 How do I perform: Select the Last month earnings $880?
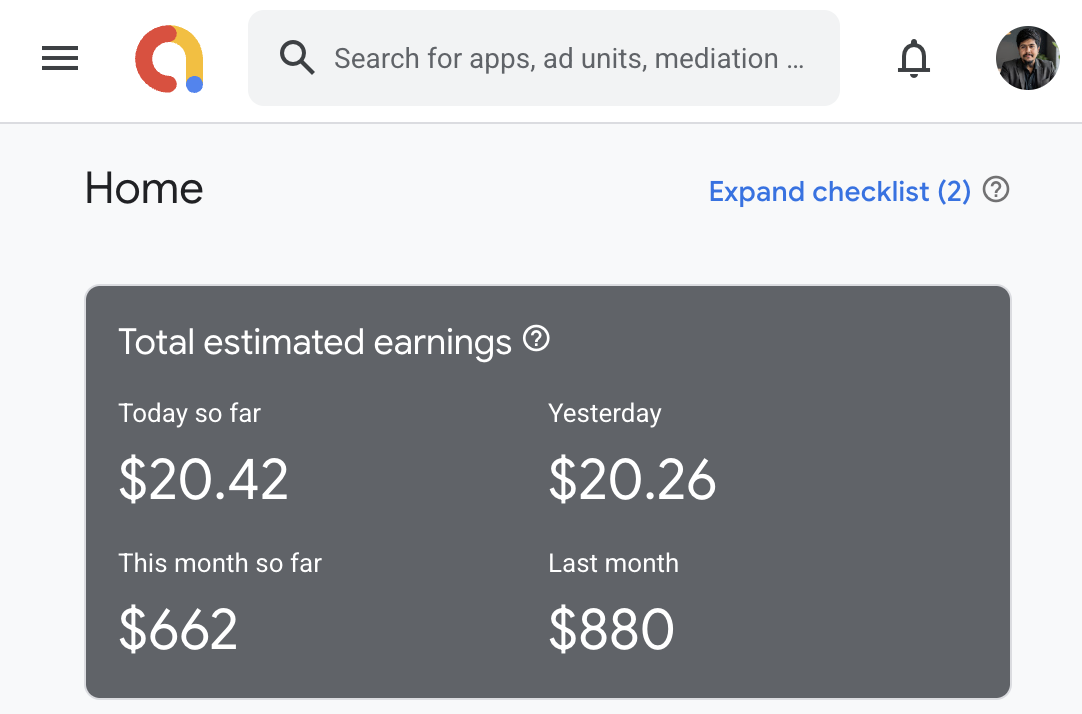pos(611,630)
